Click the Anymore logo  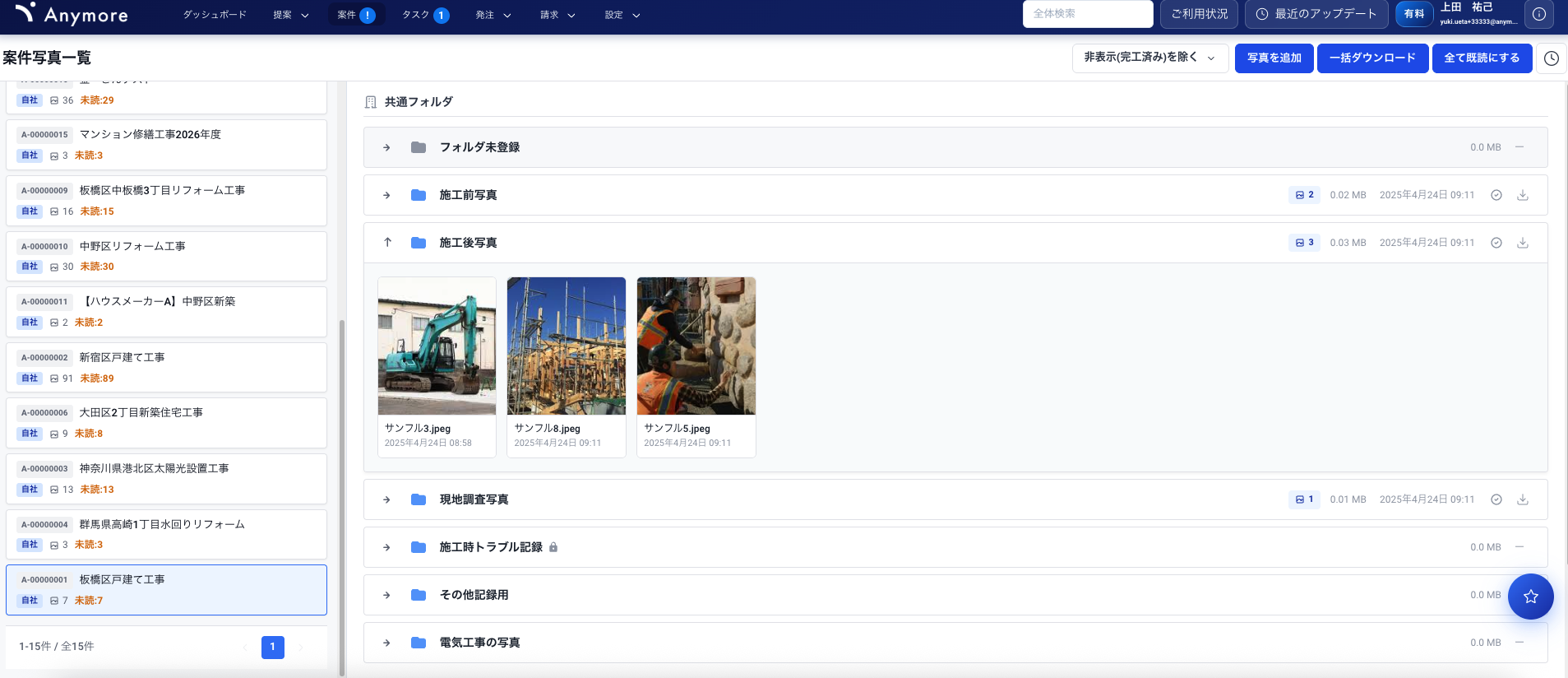72,14
